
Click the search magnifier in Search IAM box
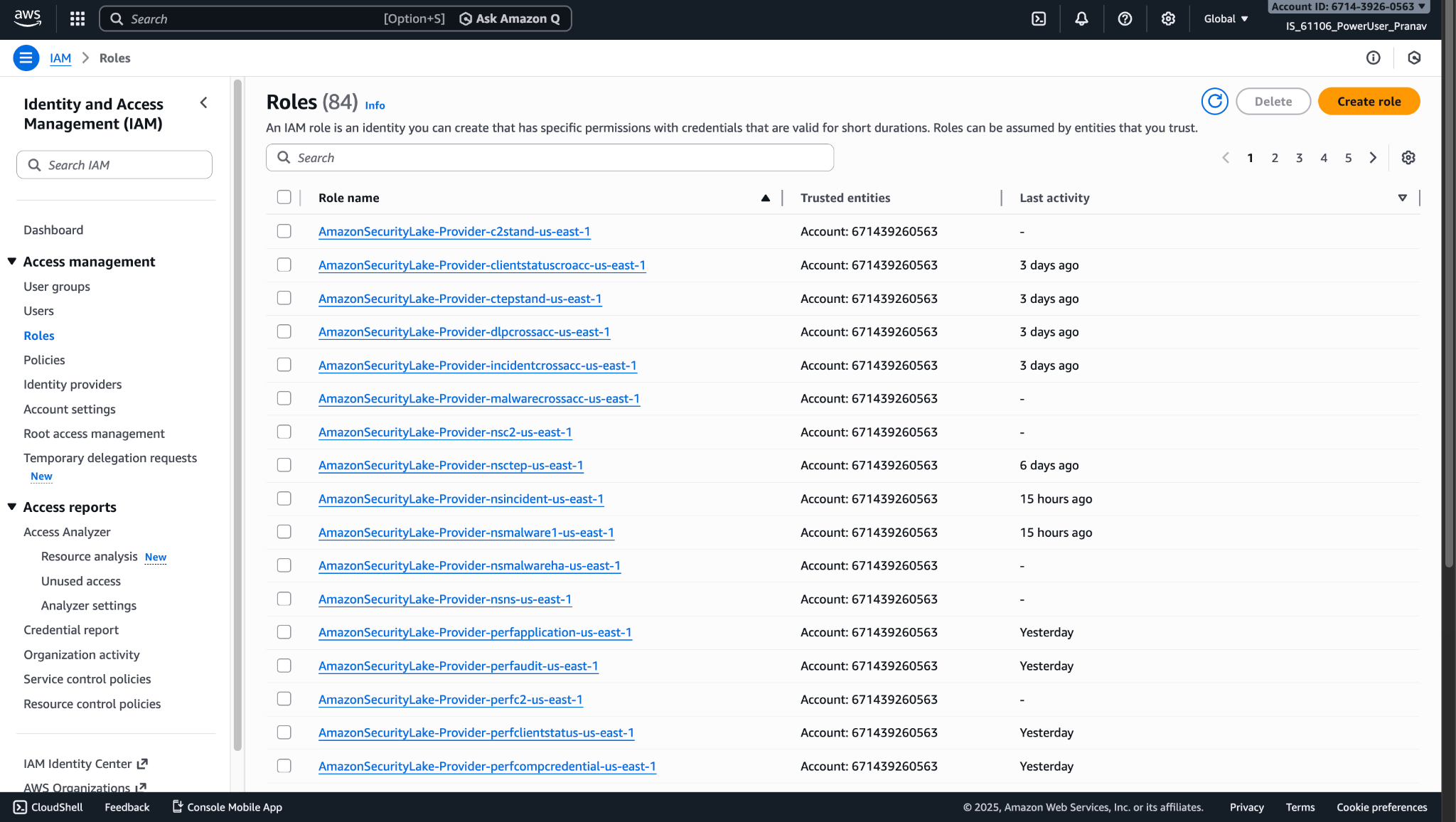[34, 165]
